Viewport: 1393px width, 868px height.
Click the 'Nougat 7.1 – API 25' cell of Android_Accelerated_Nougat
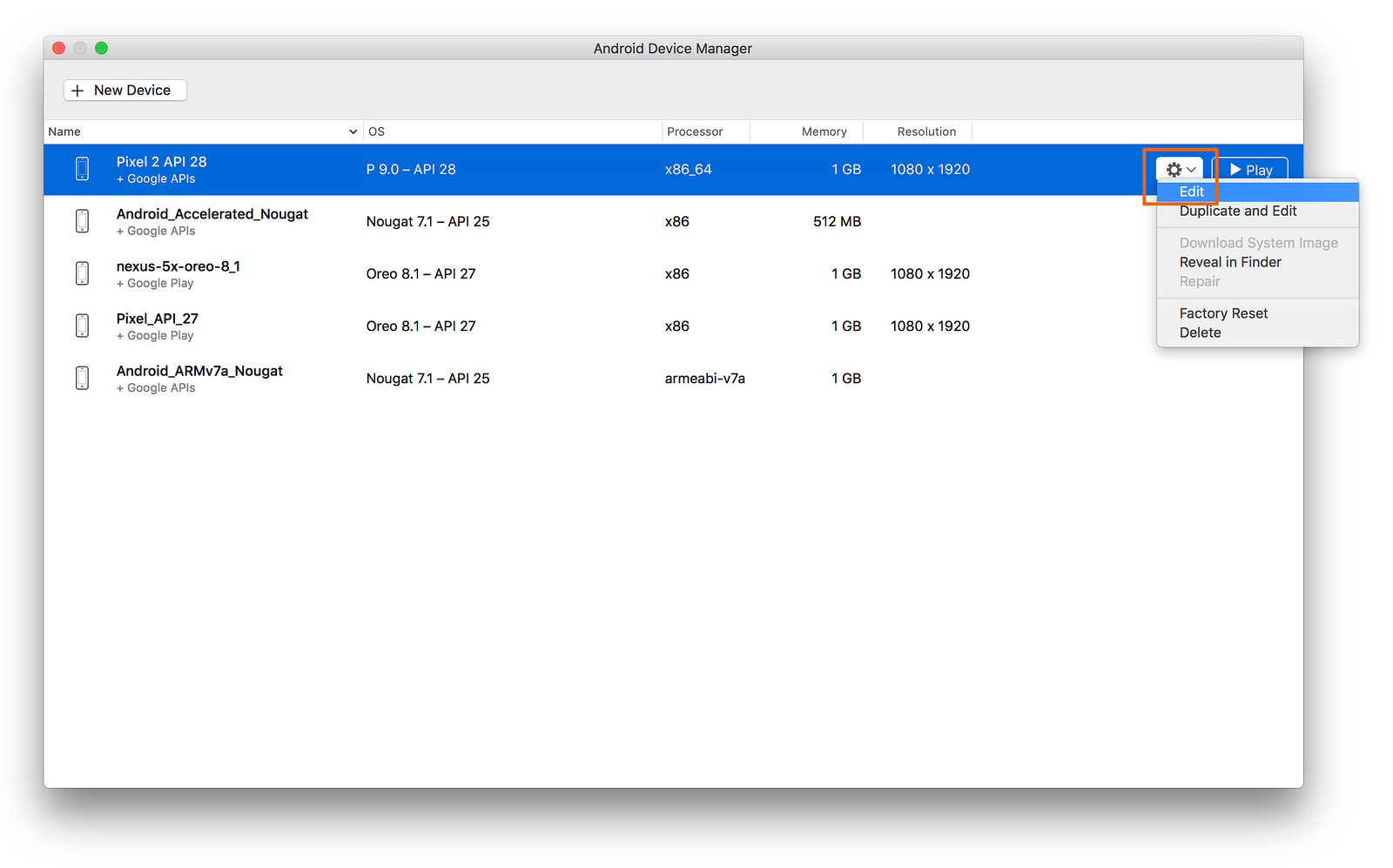[427, 222]
